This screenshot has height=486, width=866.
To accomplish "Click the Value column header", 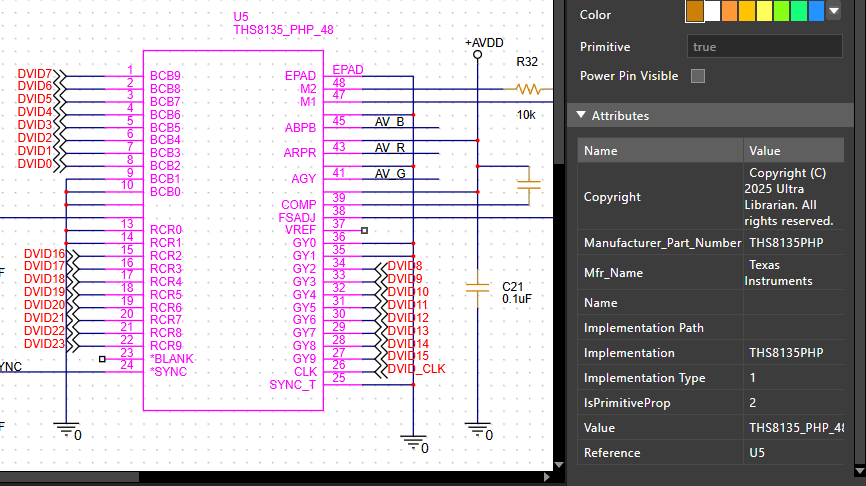I will point(765,151).
